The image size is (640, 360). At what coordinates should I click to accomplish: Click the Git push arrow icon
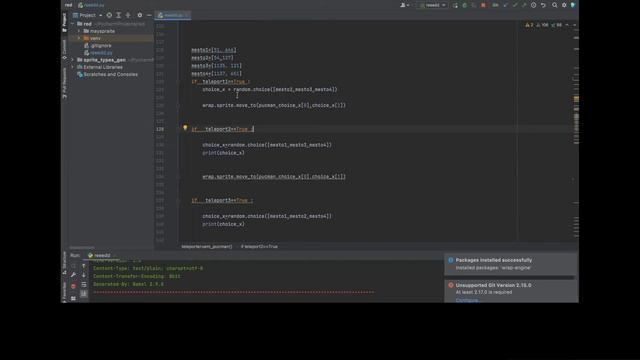[524, 5]
